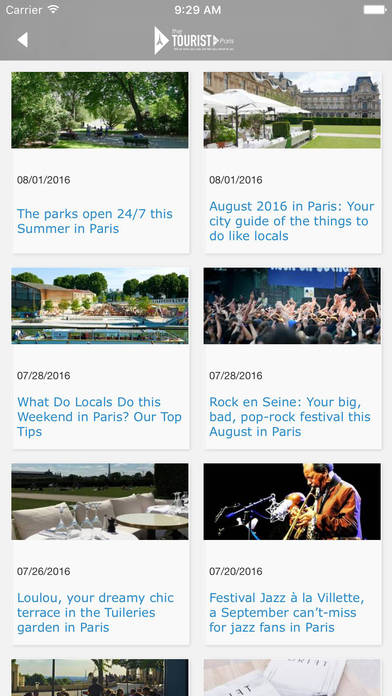392x696 pixels.
Task: Open the parks open 24/7 article link
Action: [x=95, y=221]
